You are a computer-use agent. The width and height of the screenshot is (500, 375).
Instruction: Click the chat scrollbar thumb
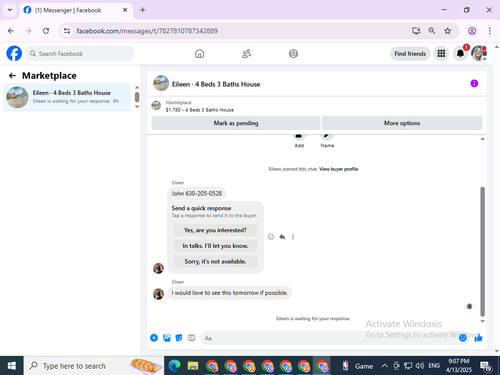coord(482,251)
